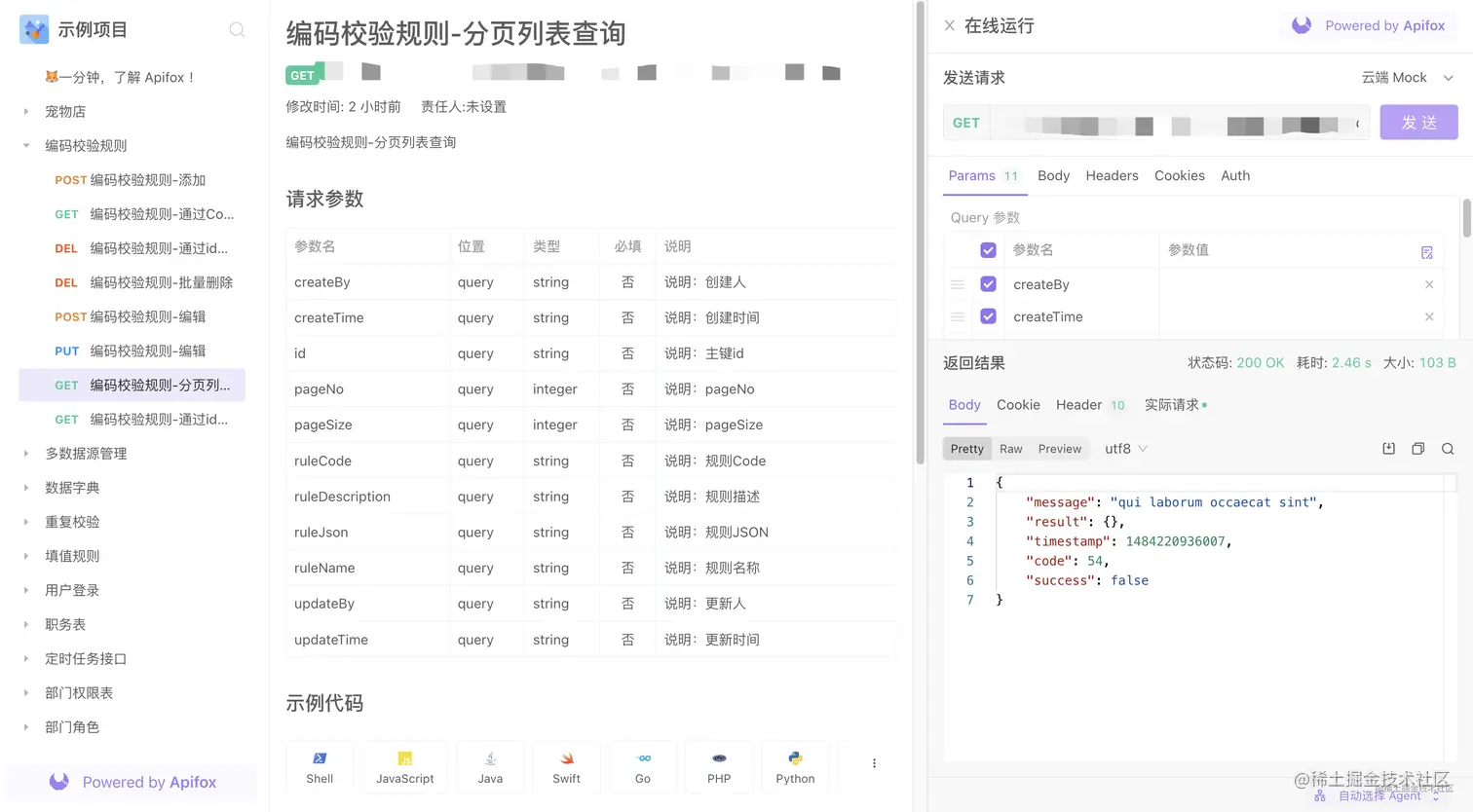Expand the 填值规则 folder

click(26, 556)
